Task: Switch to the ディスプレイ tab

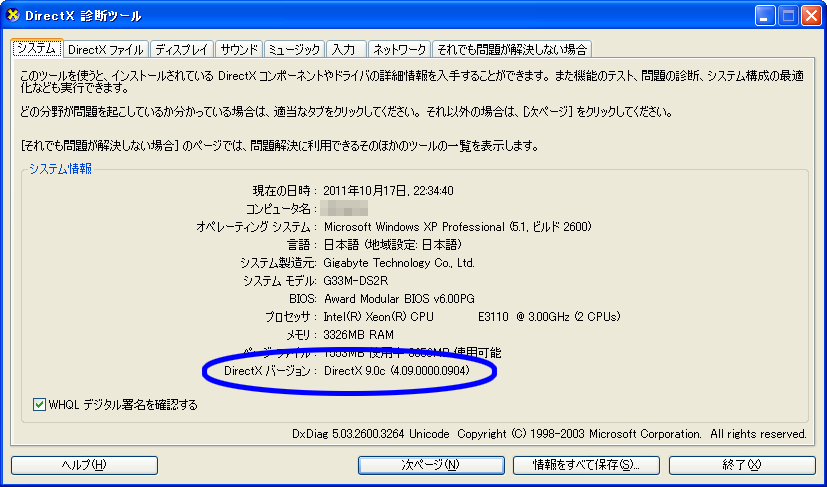Action: 182,50
